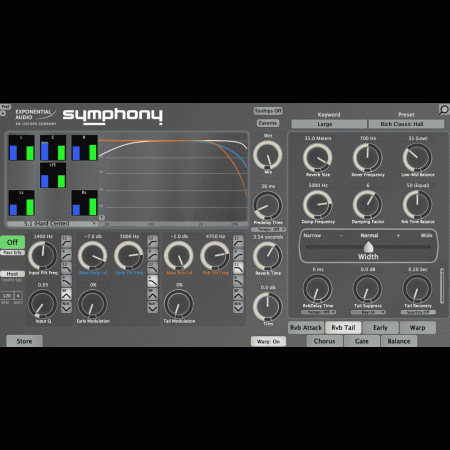Open Tempo: Off dropdown under RvbDelay Time

[318, 312]
